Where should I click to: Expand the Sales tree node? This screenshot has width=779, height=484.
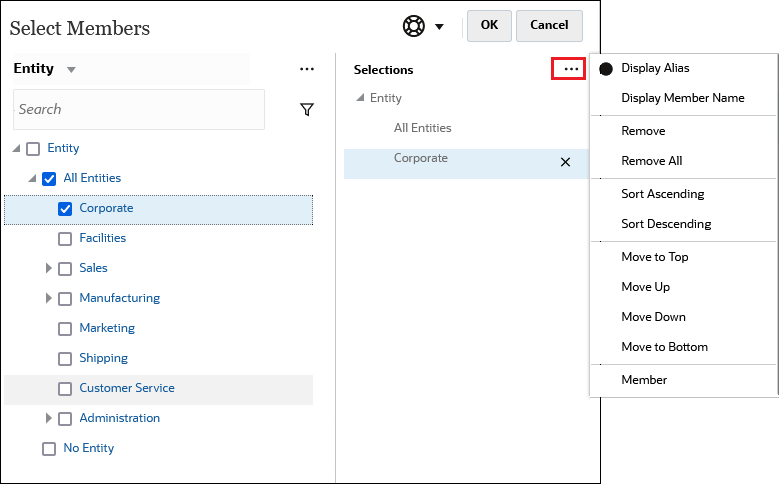(x=49, y=269)
